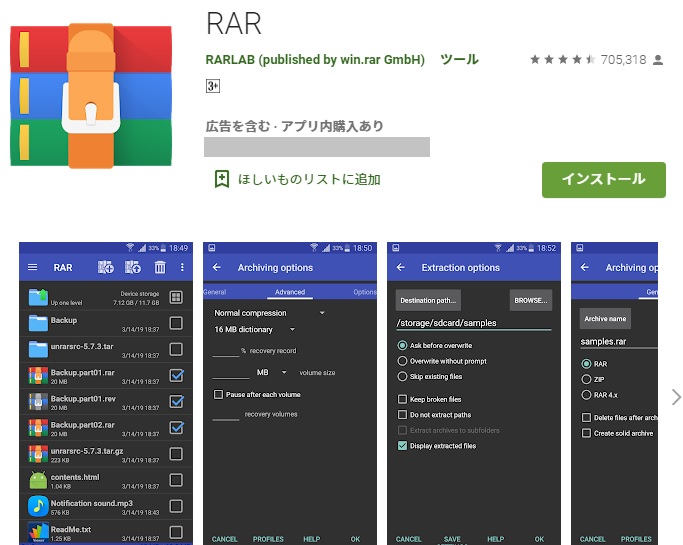Click the unrarsrc-5.7.3.tar.gz archive icon
Image resolution: width=683 pixels, height=545 pixels.
(x=38, y=454)
